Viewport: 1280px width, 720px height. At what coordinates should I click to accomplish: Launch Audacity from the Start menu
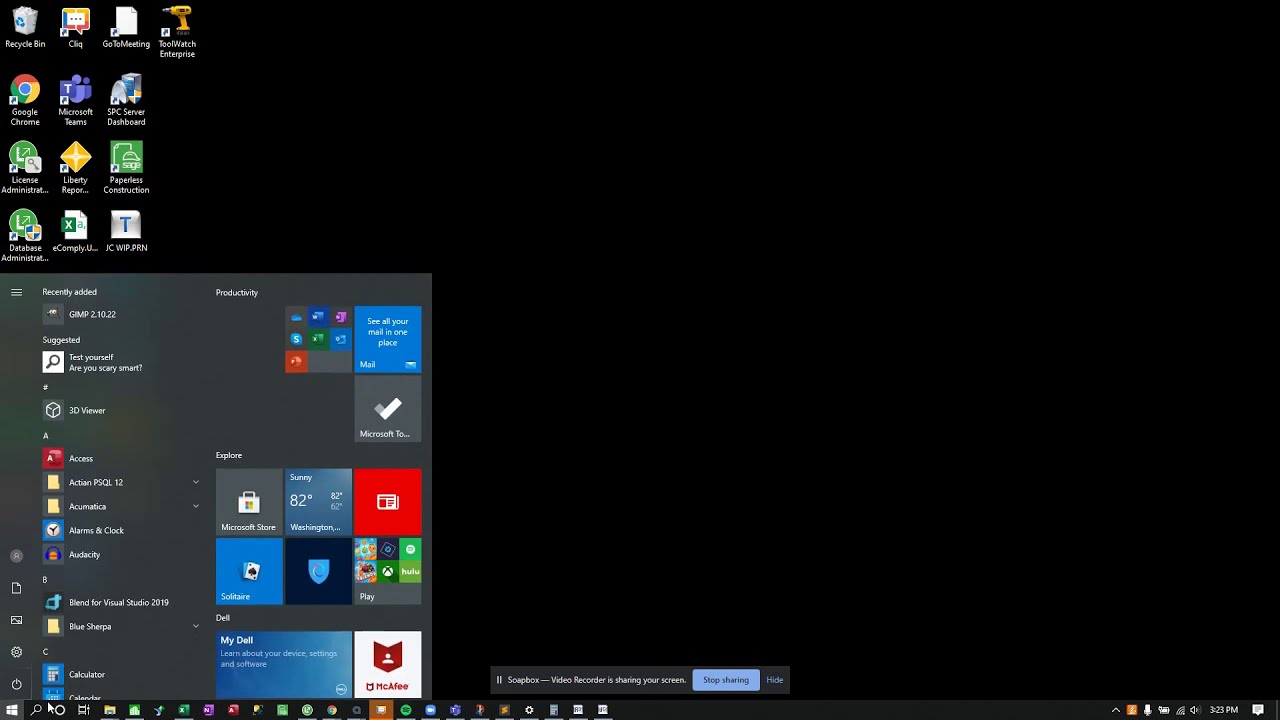tap(121, 554)
